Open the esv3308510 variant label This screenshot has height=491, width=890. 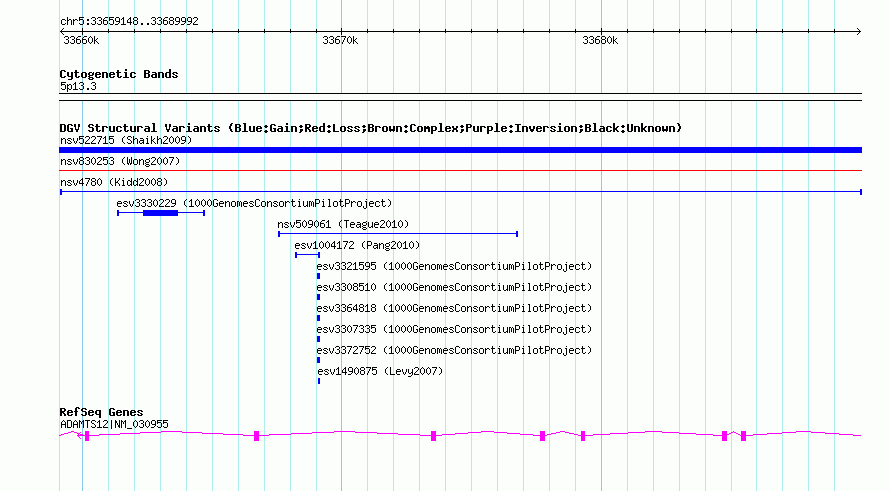(x=454, y=287)
